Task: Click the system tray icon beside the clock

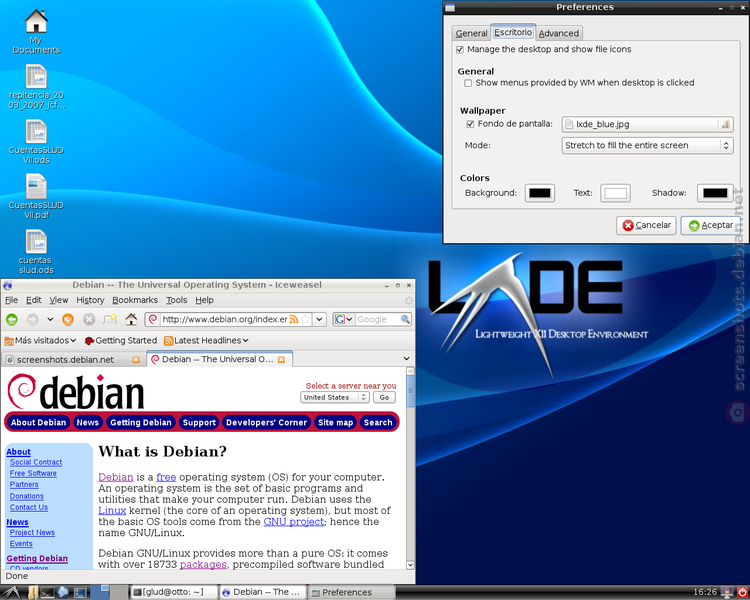Action: (727, 592)
